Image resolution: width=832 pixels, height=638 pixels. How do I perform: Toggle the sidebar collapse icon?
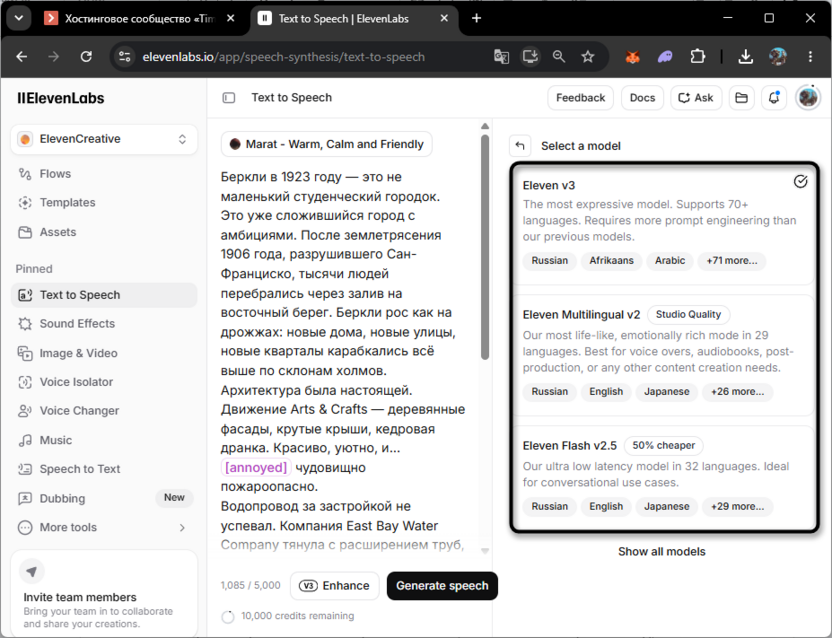pos(229,98)
